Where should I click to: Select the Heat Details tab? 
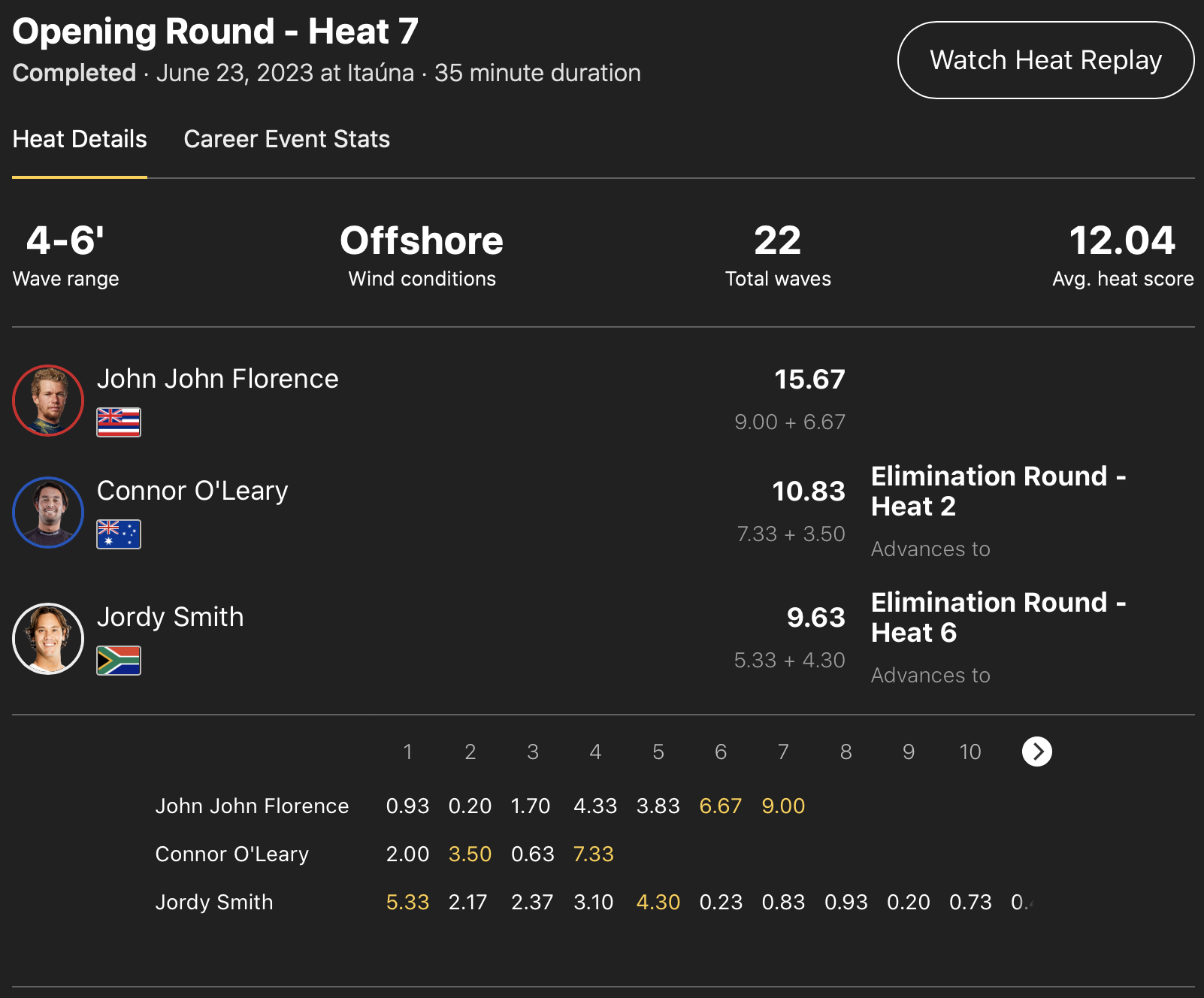click(80, 139)
